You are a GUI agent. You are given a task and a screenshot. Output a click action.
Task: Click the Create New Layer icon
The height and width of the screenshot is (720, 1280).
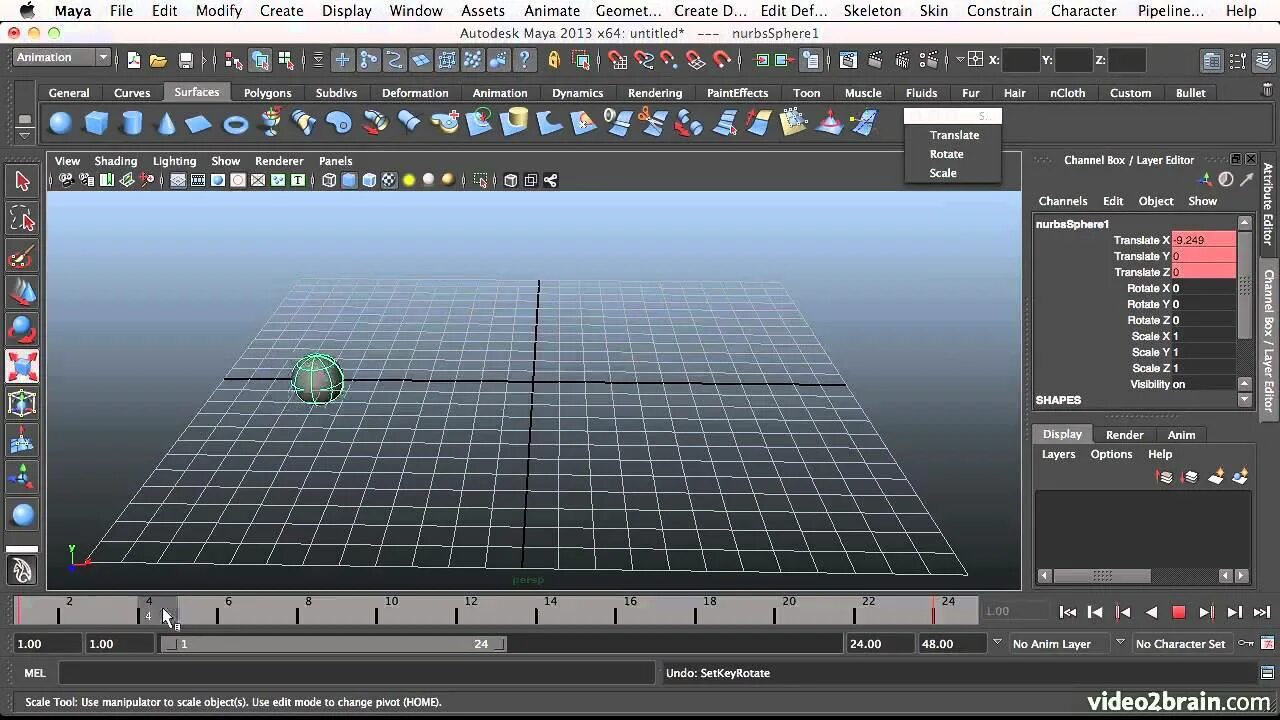[x=1216, y=477]
